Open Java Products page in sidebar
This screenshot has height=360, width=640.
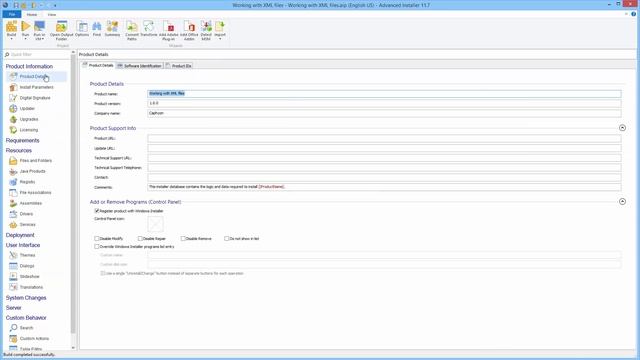tap(33, 171)
